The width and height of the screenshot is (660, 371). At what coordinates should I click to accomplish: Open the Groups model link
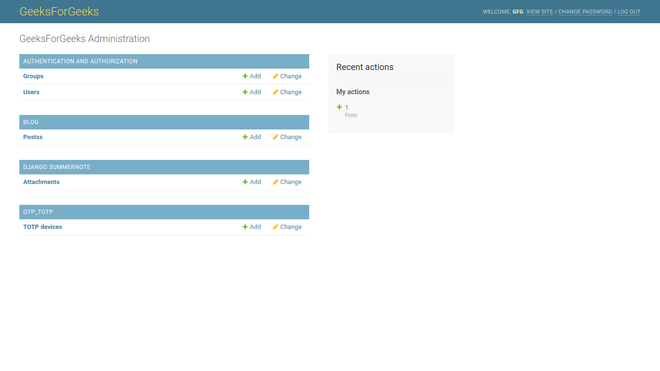[x=33, y=76]
